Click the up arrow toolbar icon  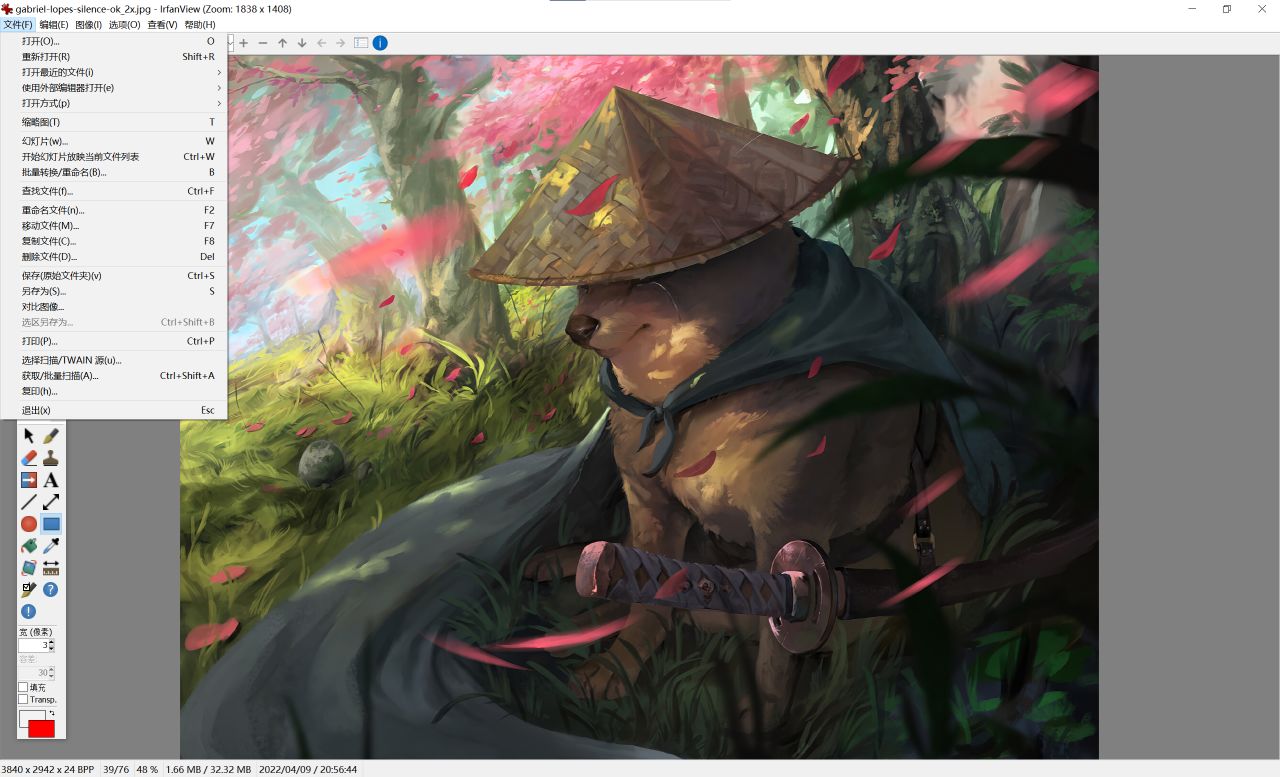283,43
